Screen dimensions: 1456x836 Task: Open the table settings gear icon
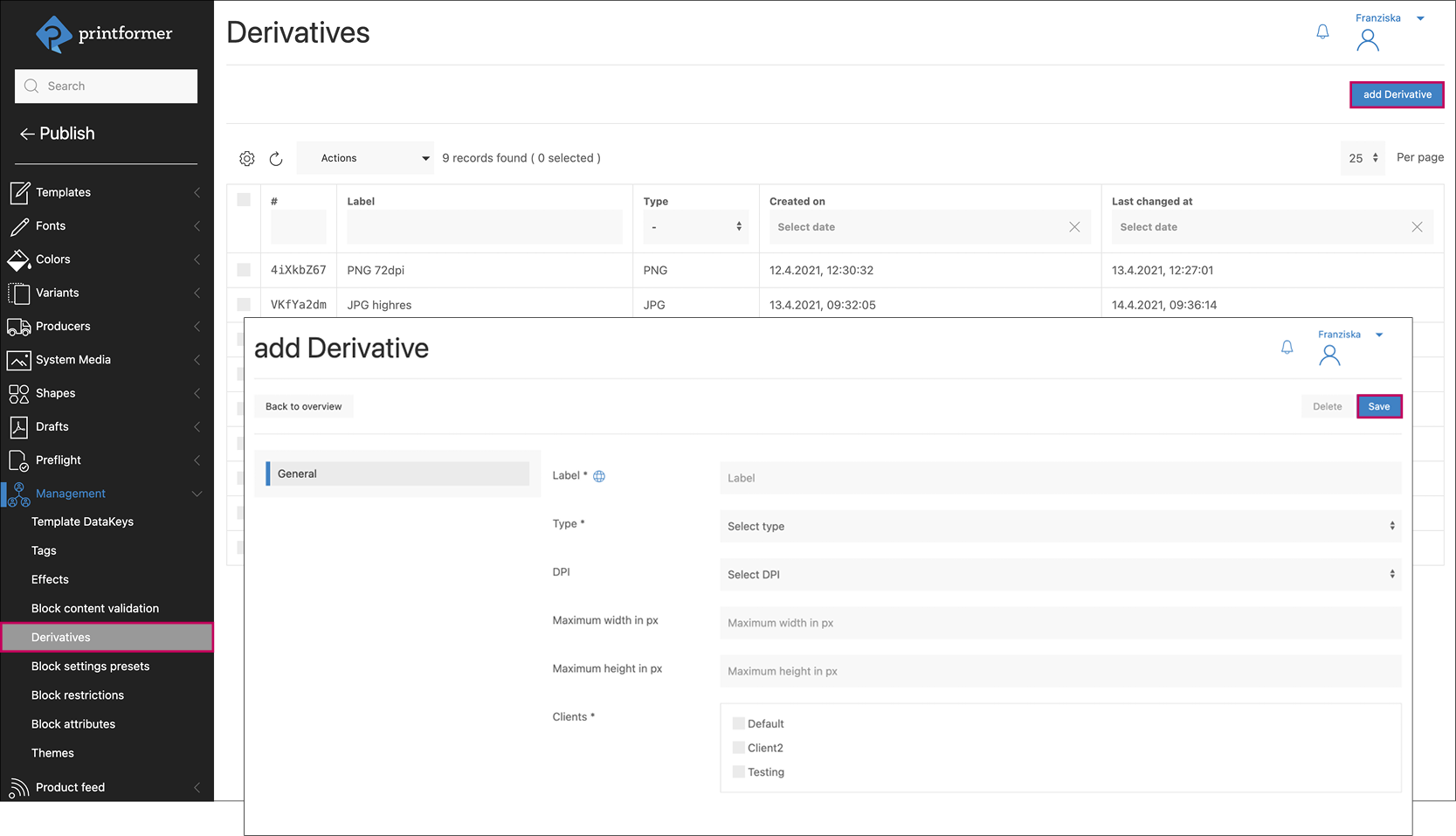[247, 158]
